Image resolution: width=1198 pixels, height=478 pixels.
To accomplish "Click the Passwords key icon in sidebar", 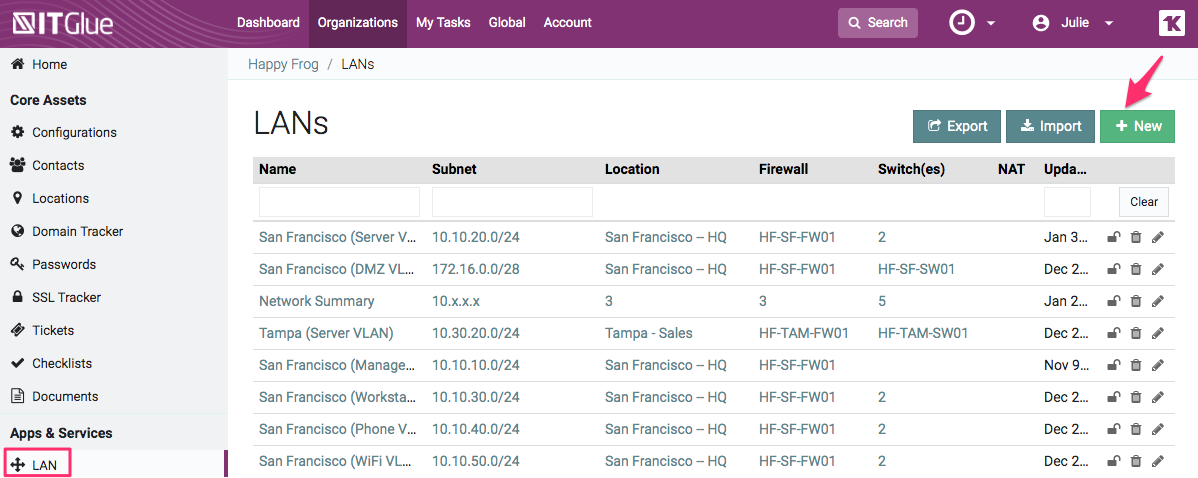I will (x=17, y=264).
